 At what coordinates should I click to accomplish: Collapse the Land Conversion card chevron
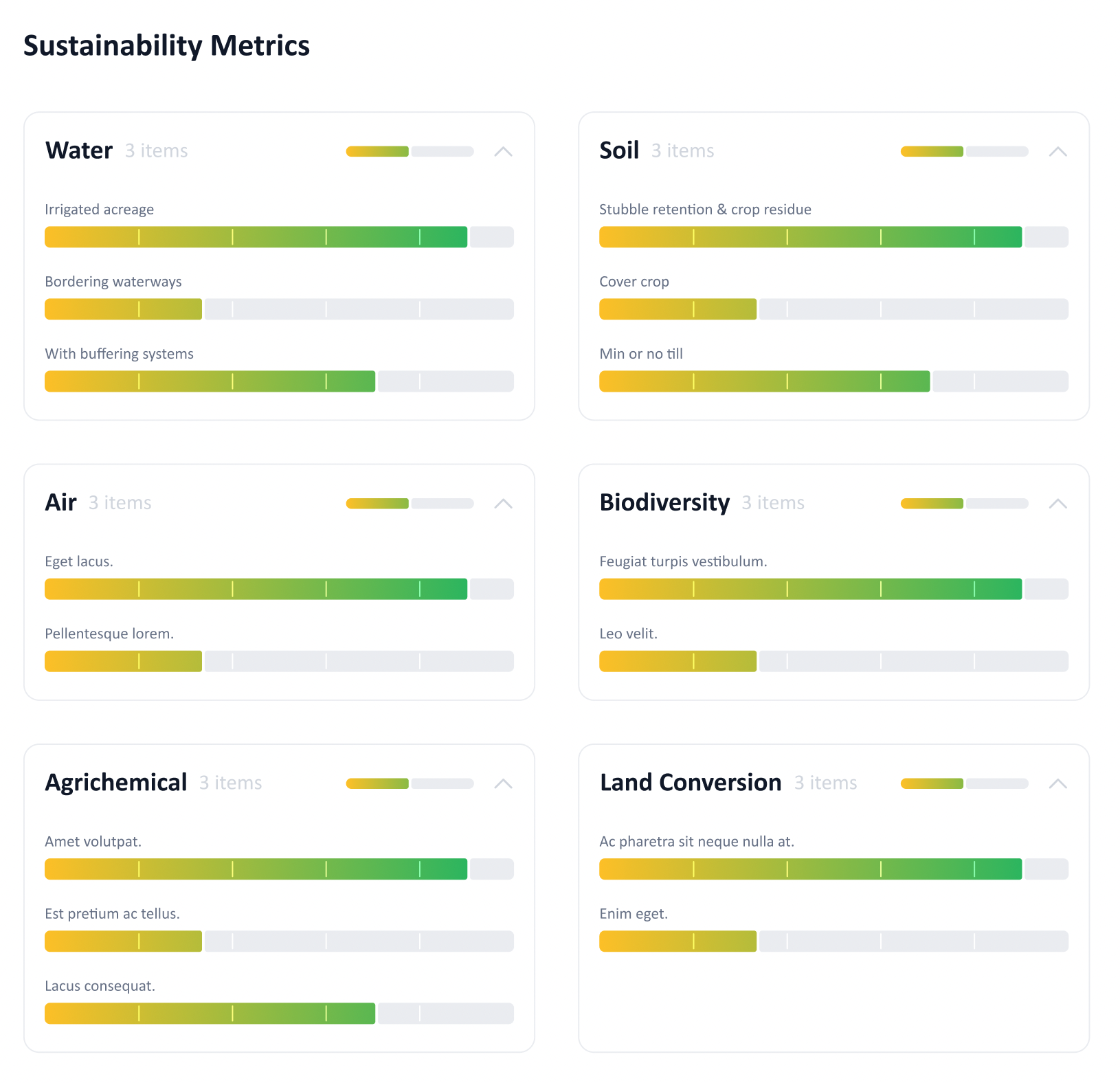click(1057, 783)
